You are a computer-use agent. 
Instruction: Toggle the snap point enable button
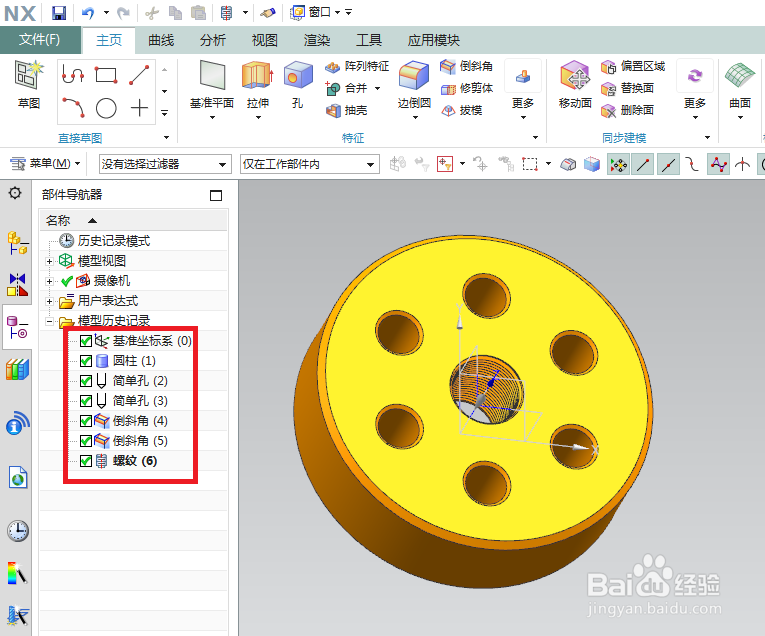point(618,164)
